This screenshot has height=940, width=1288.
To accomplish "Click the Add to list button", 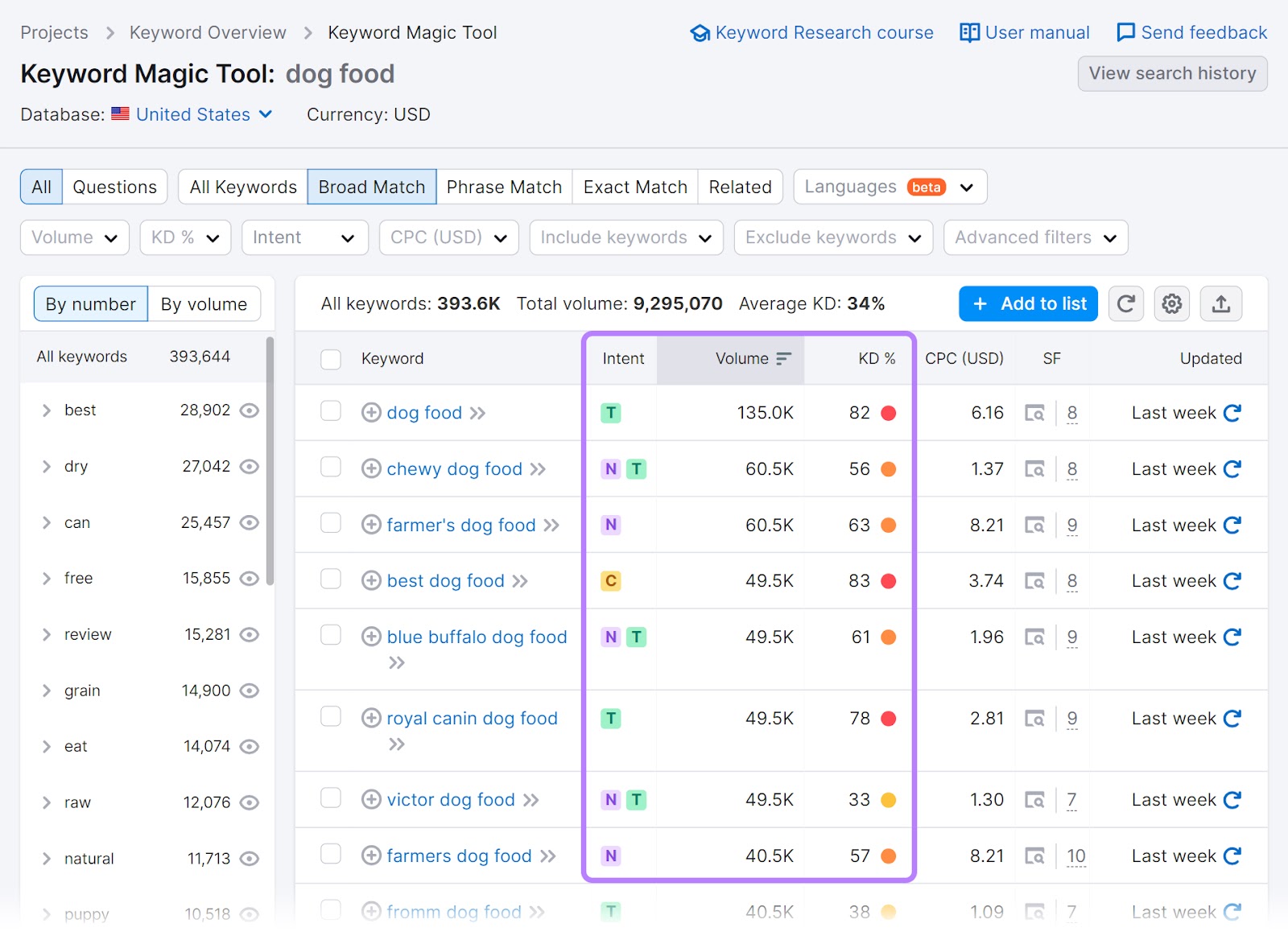I will pyautogui.click(x=1028, y=303).
